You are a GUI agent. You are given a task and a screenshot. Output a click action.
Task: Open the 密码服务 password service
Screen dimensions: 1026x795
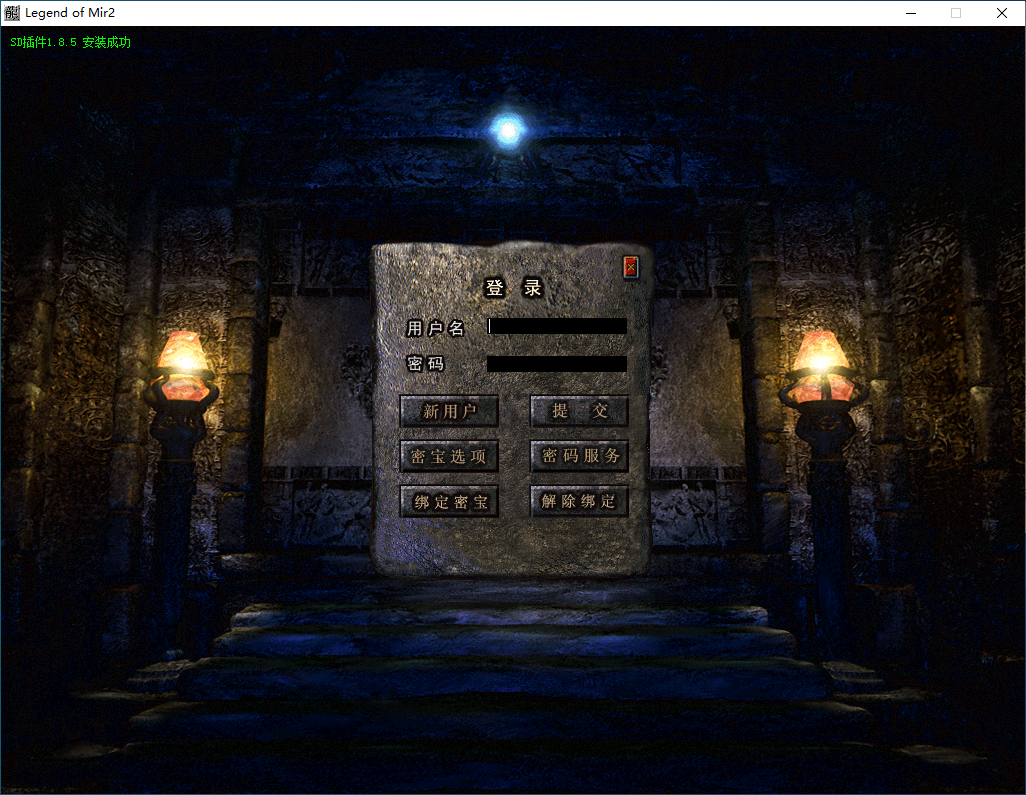579,456
